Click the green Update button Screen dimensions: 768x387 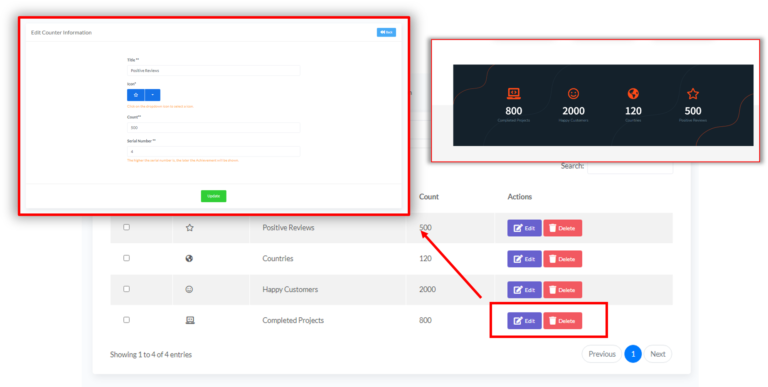point(214,196)
